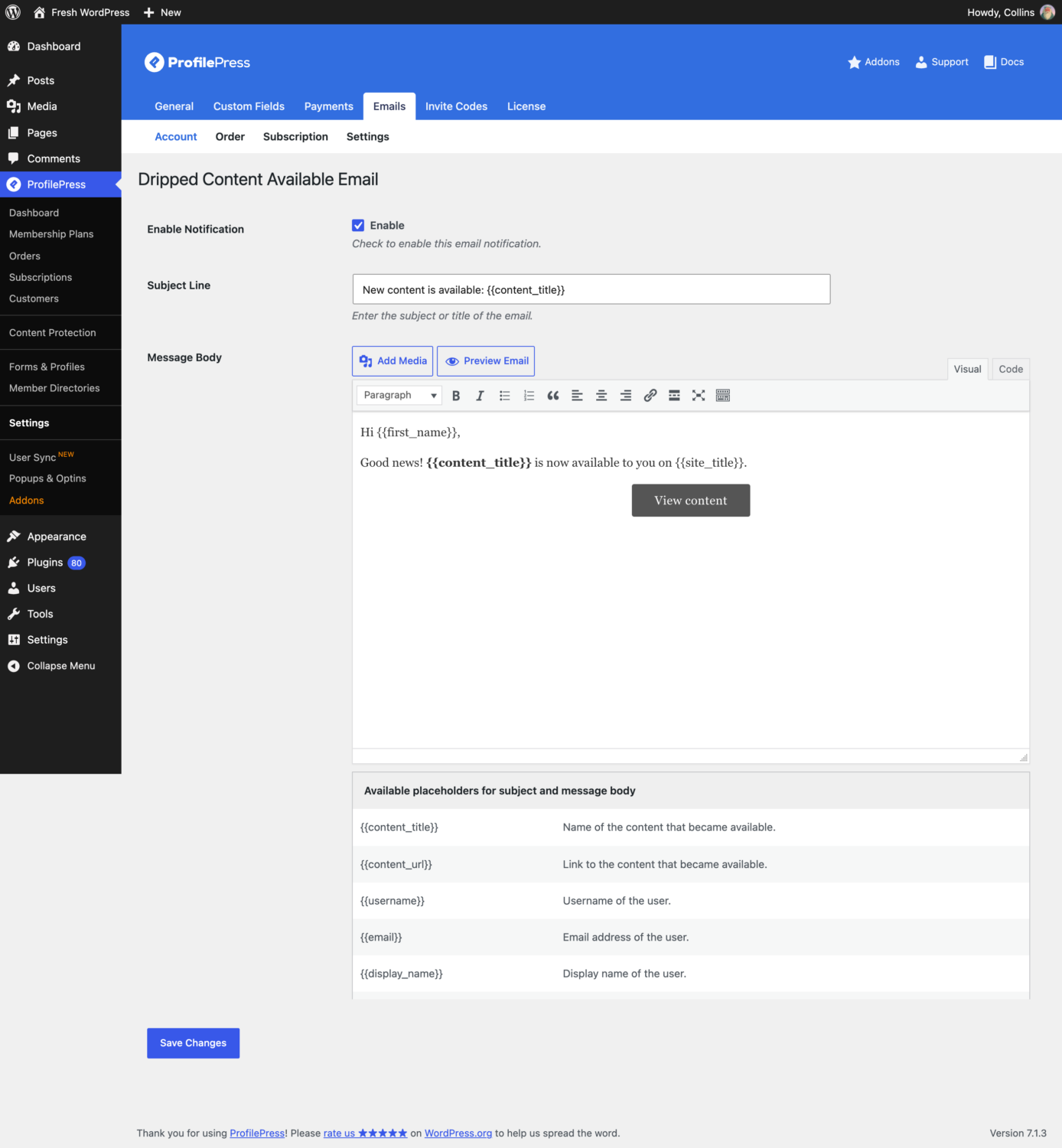Click the Save Changes button

(194, 1043)
